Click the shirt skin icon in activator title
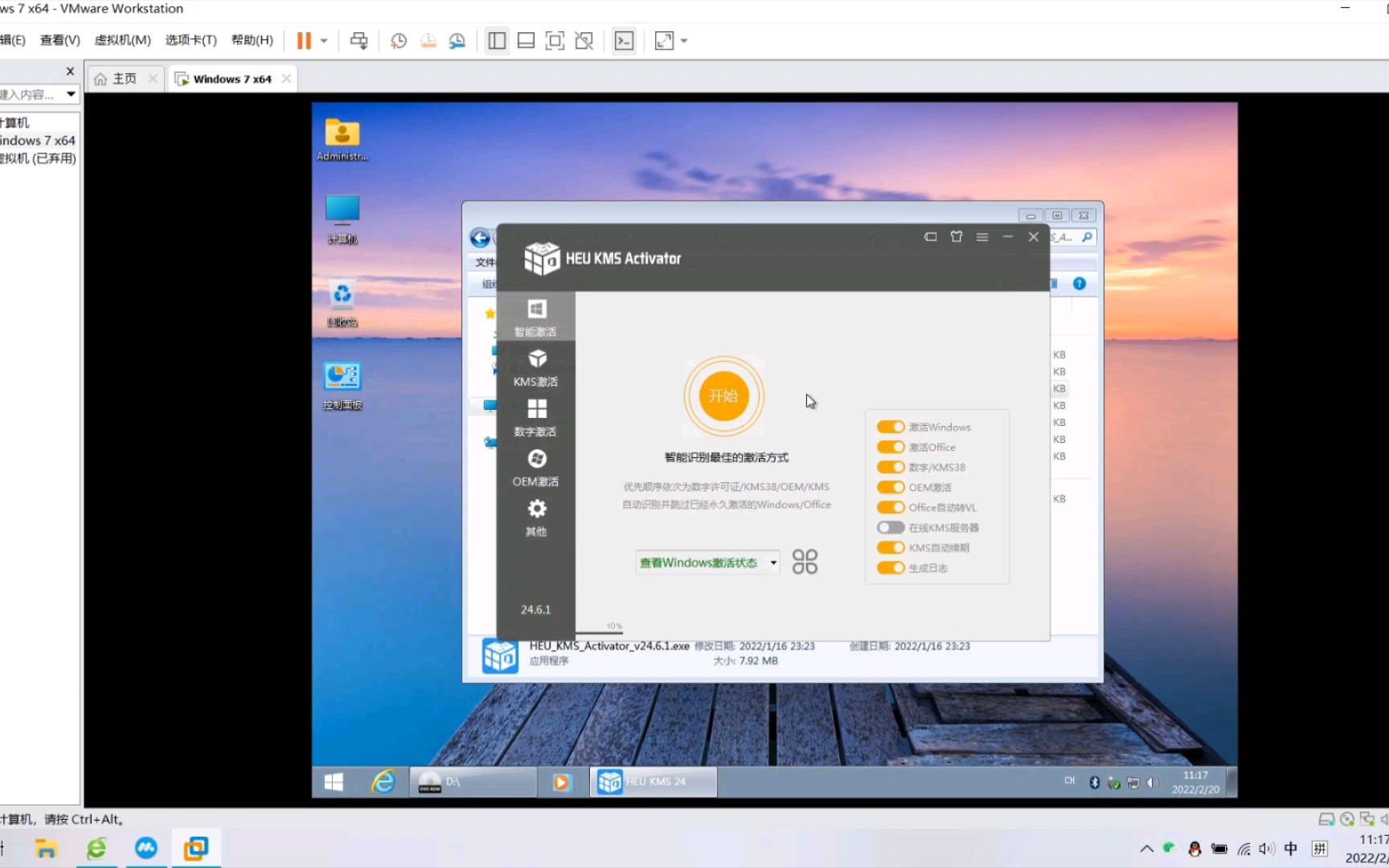 [x=957, y=237]
